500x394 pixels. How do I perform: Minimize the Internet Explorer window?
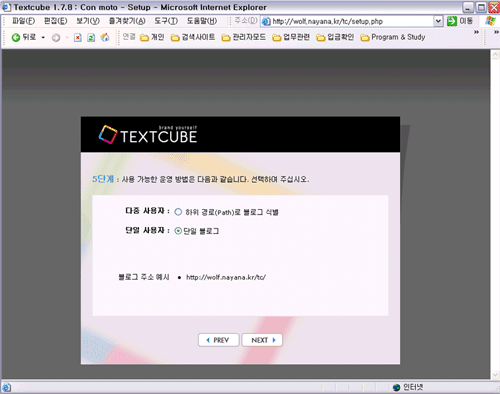[468, 7]
